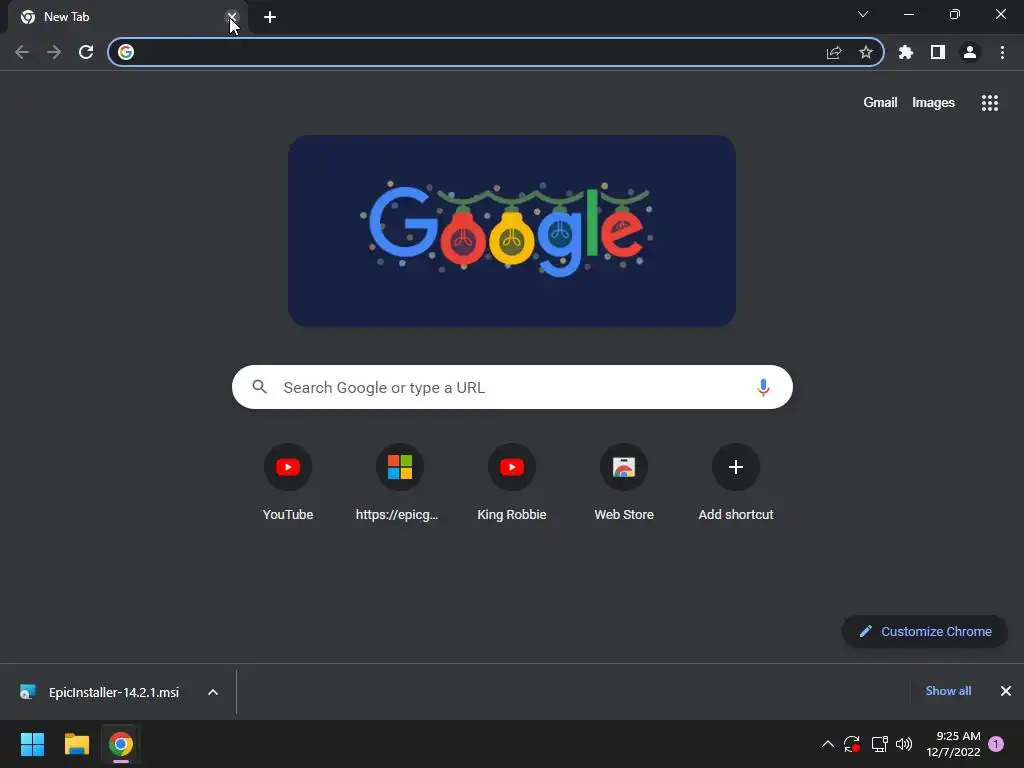Open network tray icon

879,744
